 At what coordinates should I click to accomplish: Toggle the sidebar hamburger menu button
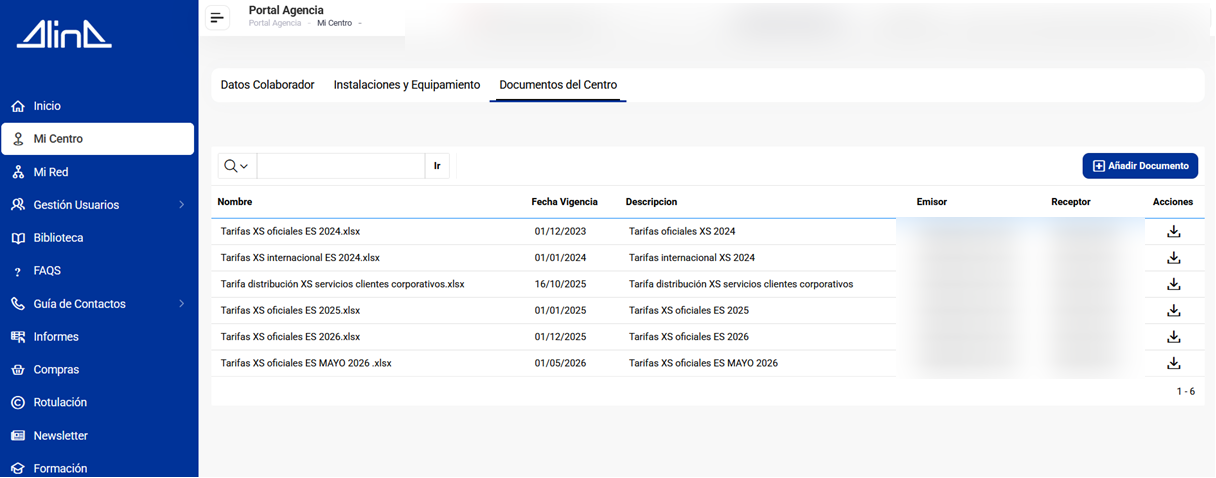point(217,17)
